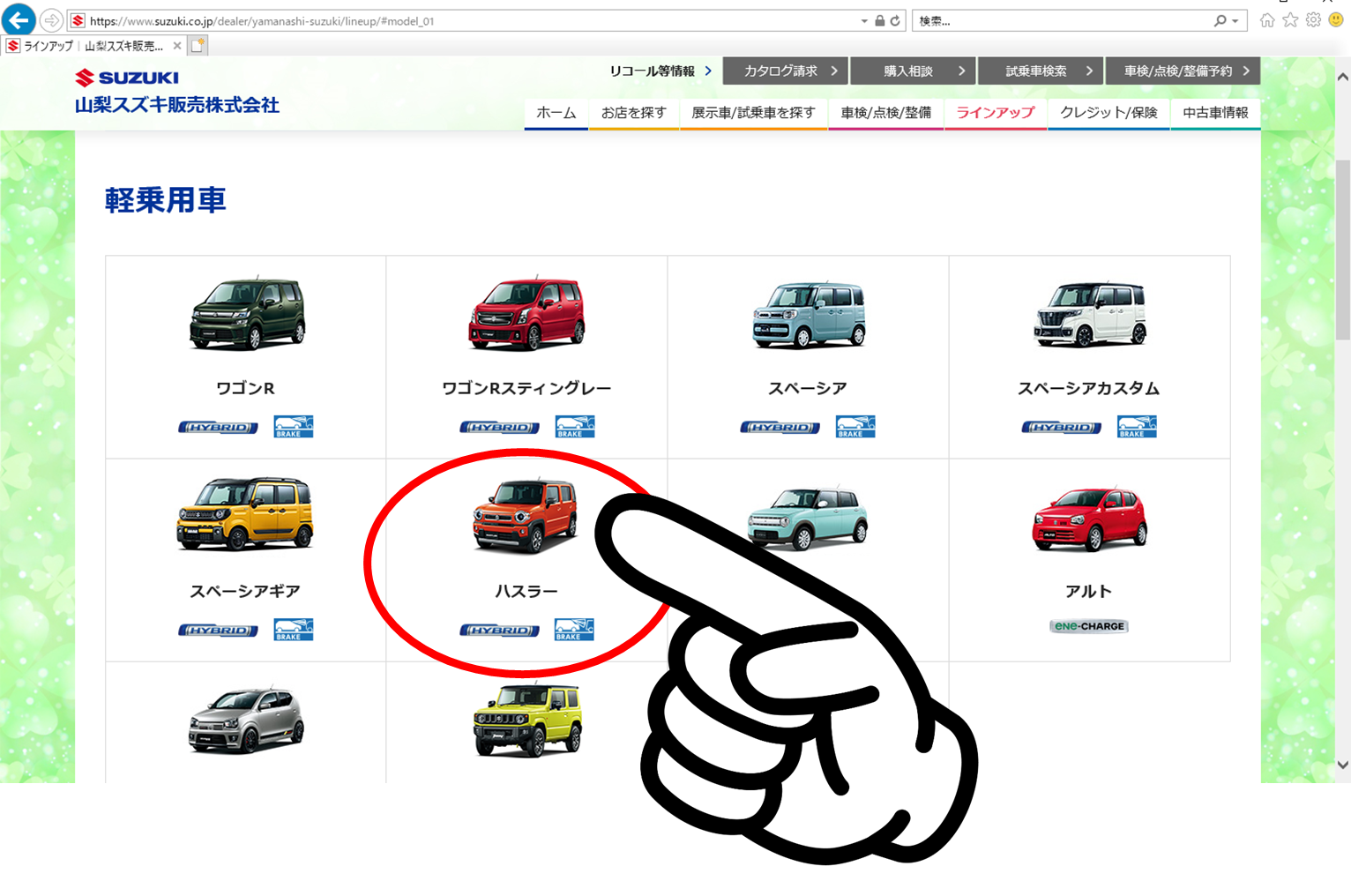
Task: Click the yellow スペーシアギア car image
Action: click(245, 513)
